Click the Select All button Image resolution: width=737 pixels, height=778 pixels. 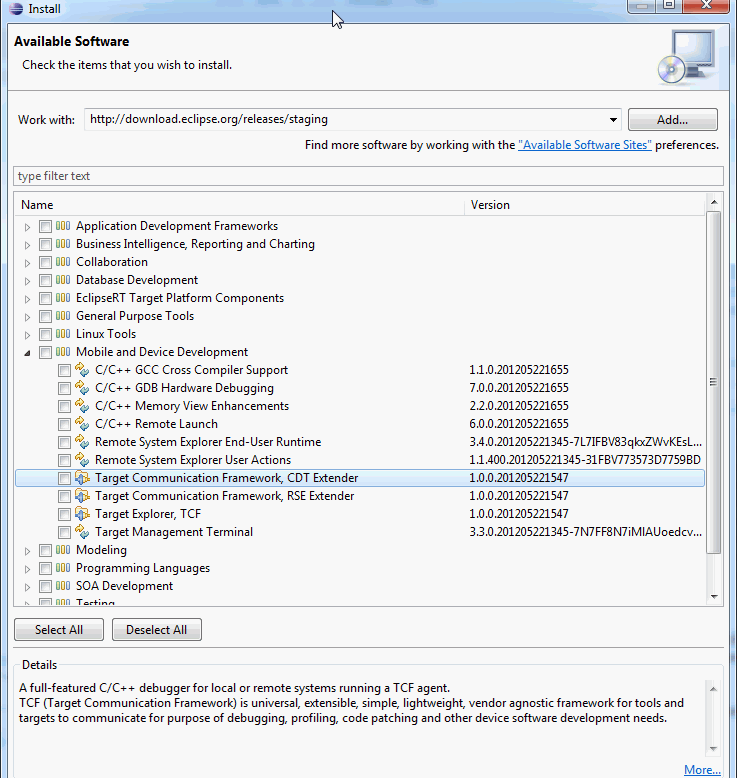point(59,630)
